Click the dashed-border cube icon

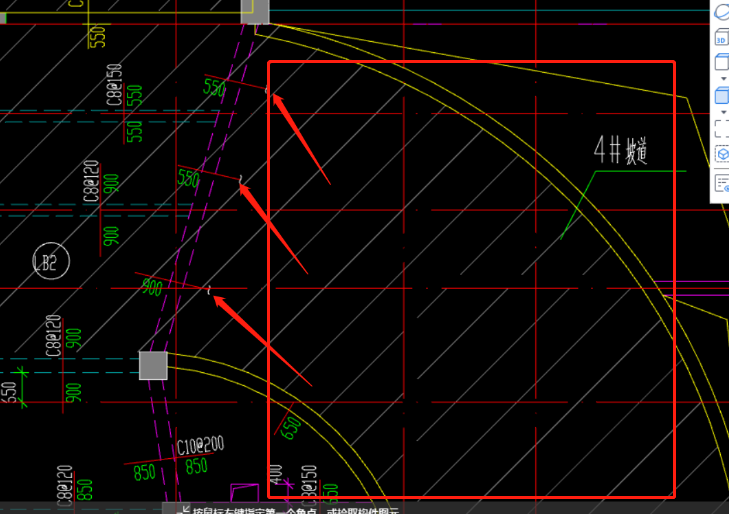722,154
